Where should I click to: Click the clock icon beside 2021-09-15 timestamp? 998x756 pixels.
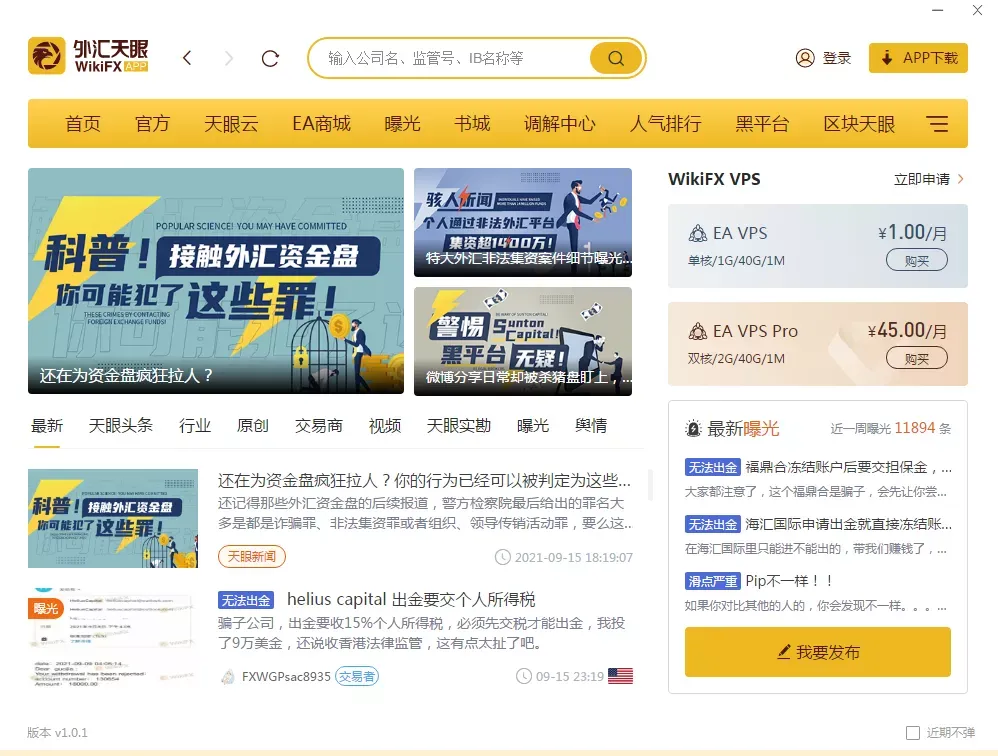[x=503, y=557]
